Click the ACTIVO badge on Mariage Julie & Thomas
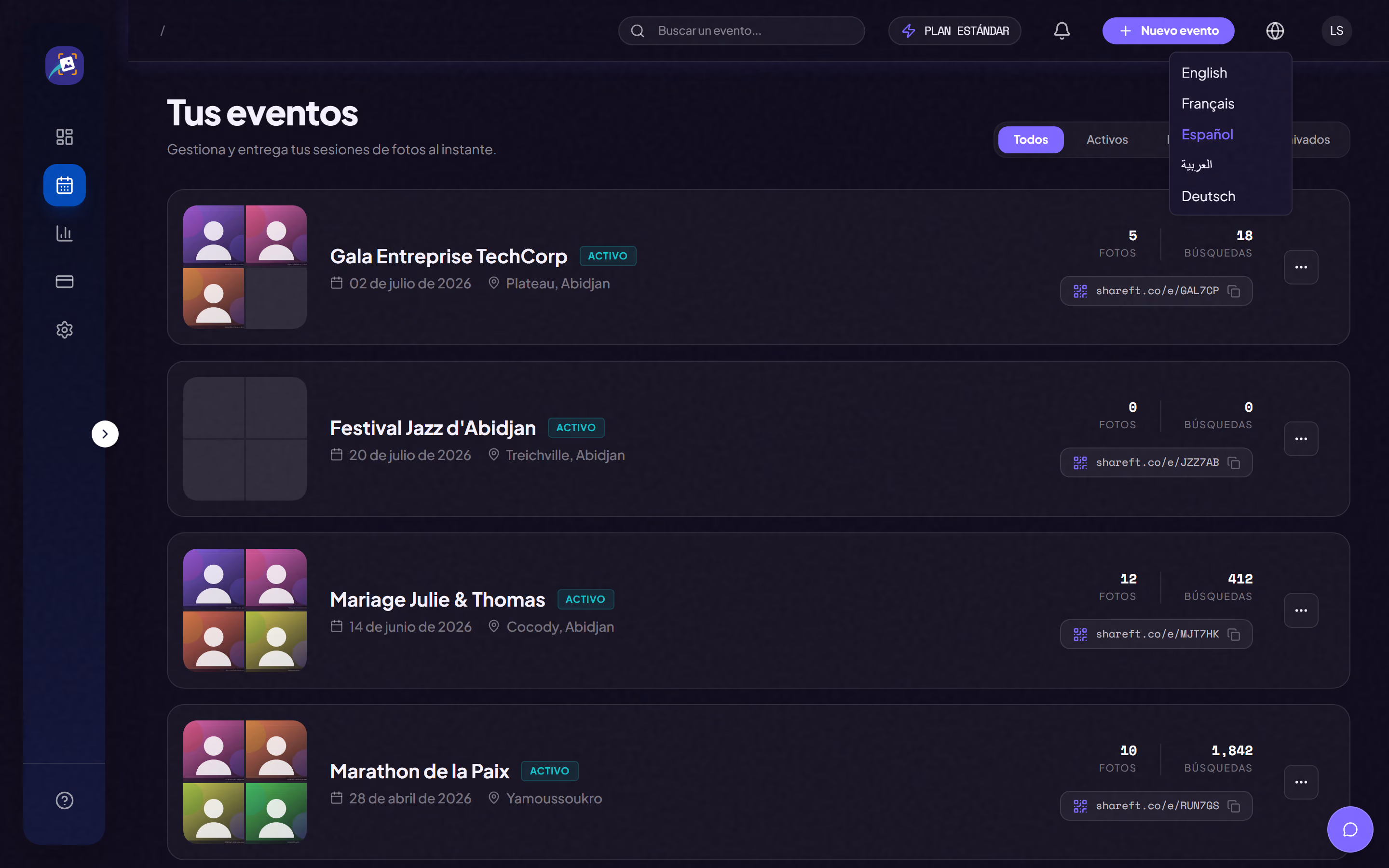The width and height of the screenshot is (1389, 868). tap(586, 599)
